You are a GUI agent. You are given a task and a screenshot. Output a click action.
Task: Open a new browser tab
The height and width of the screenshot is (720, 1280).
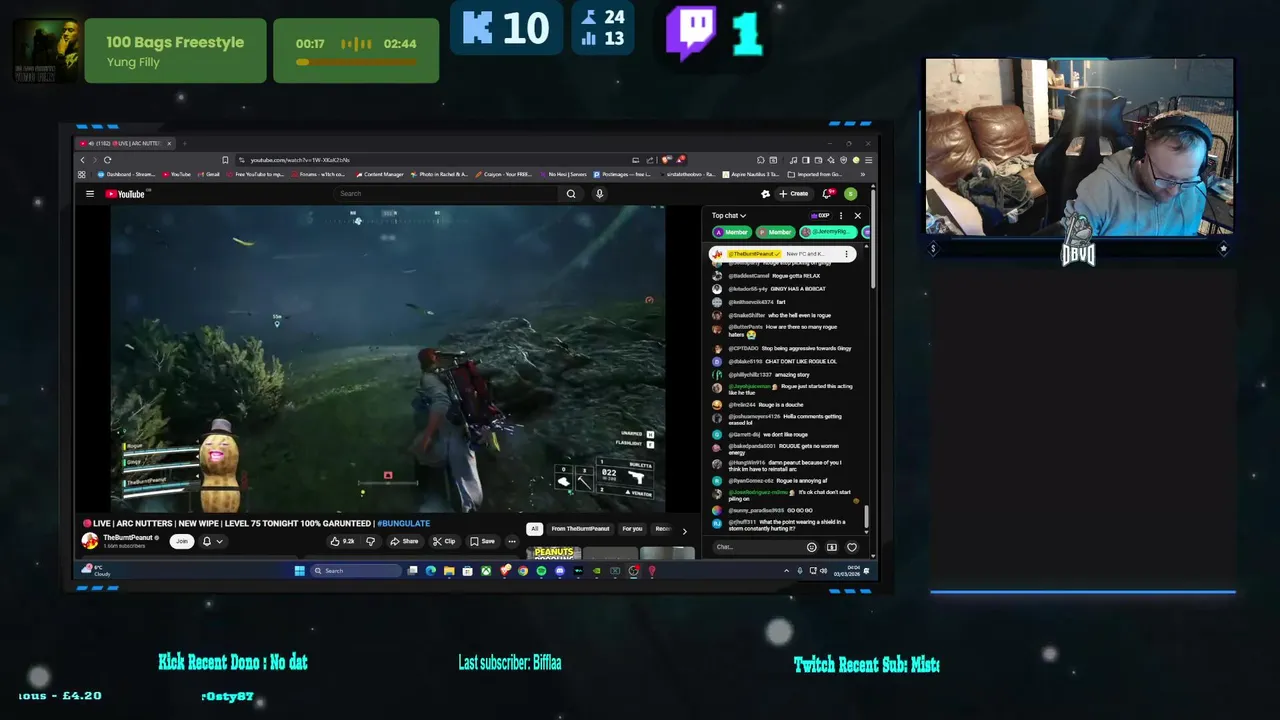pos(184,143)
